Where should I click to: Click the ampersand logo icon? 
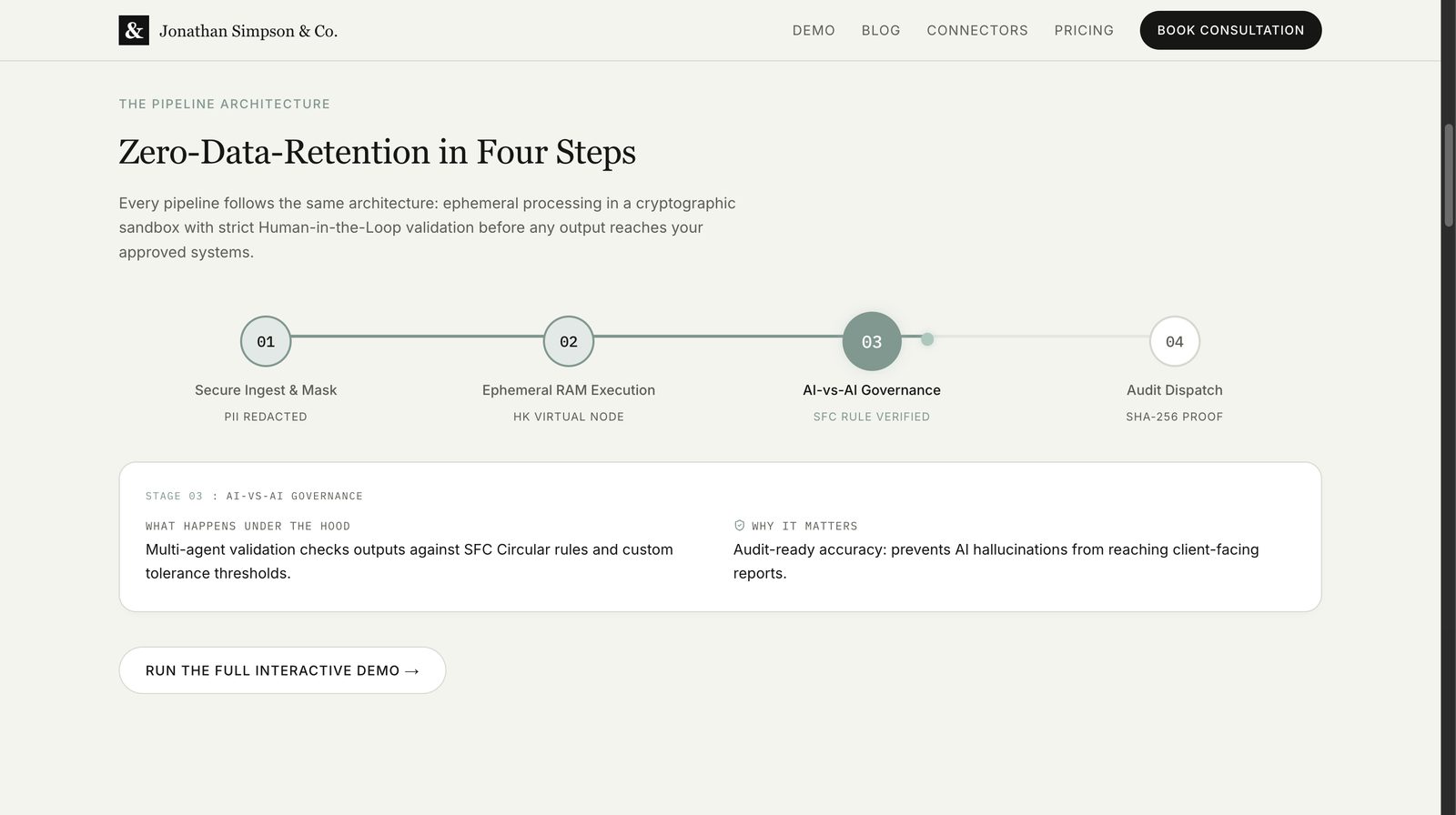pos(134,31)
